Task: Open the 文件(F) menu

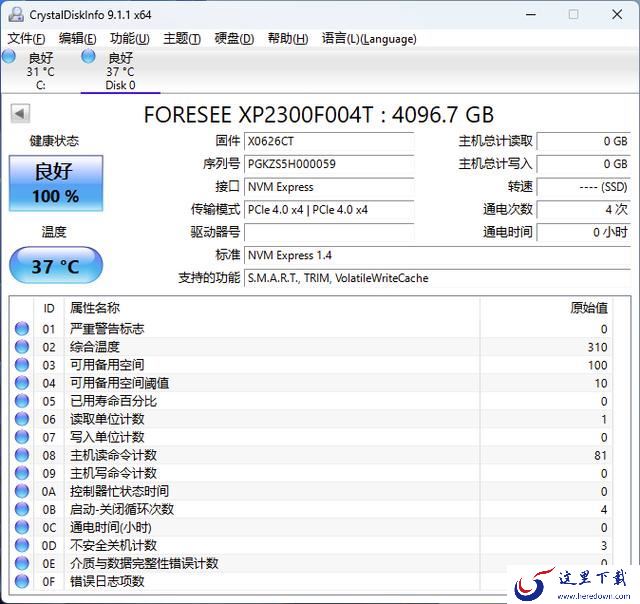Action: point(27,39)
